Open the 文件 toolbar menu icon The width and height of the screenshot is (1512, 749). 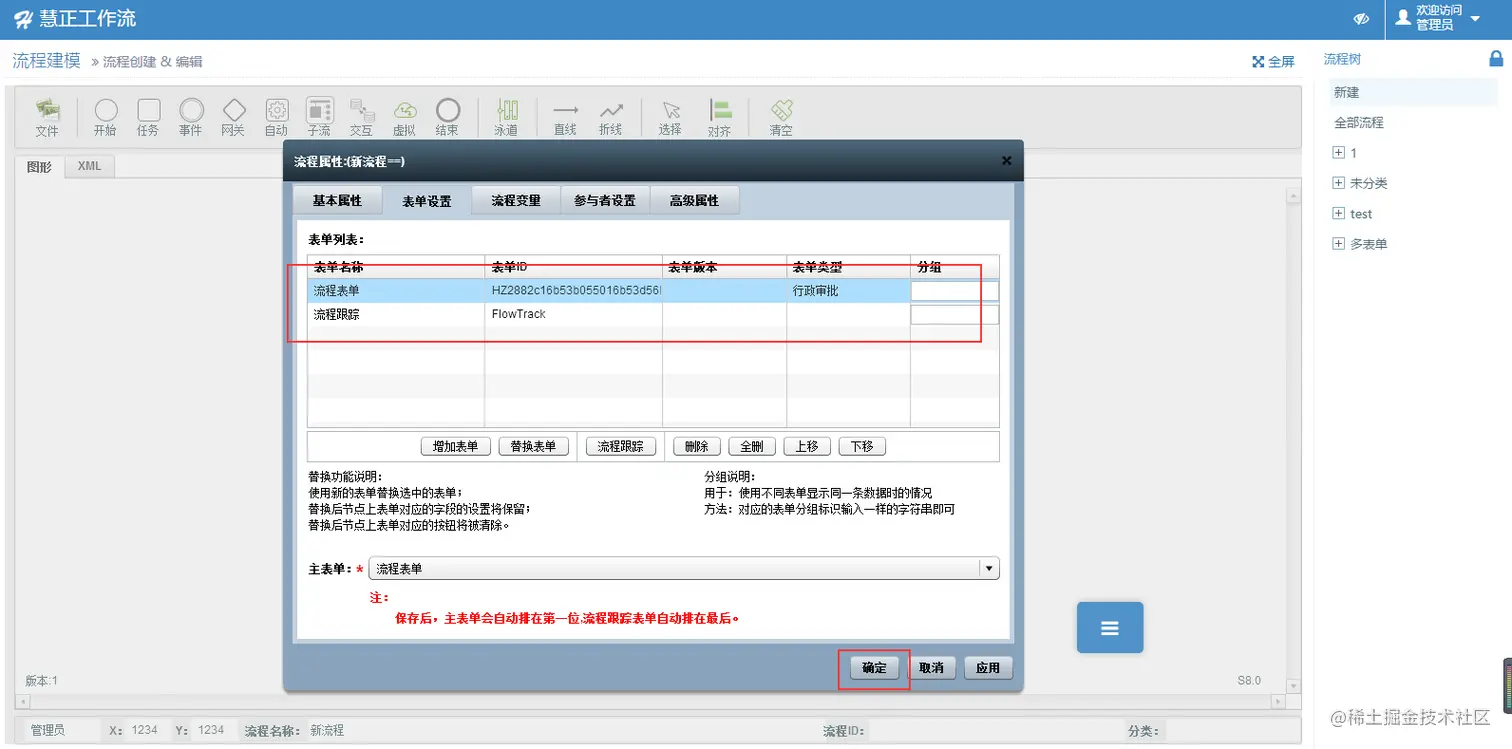click(47, 117)
